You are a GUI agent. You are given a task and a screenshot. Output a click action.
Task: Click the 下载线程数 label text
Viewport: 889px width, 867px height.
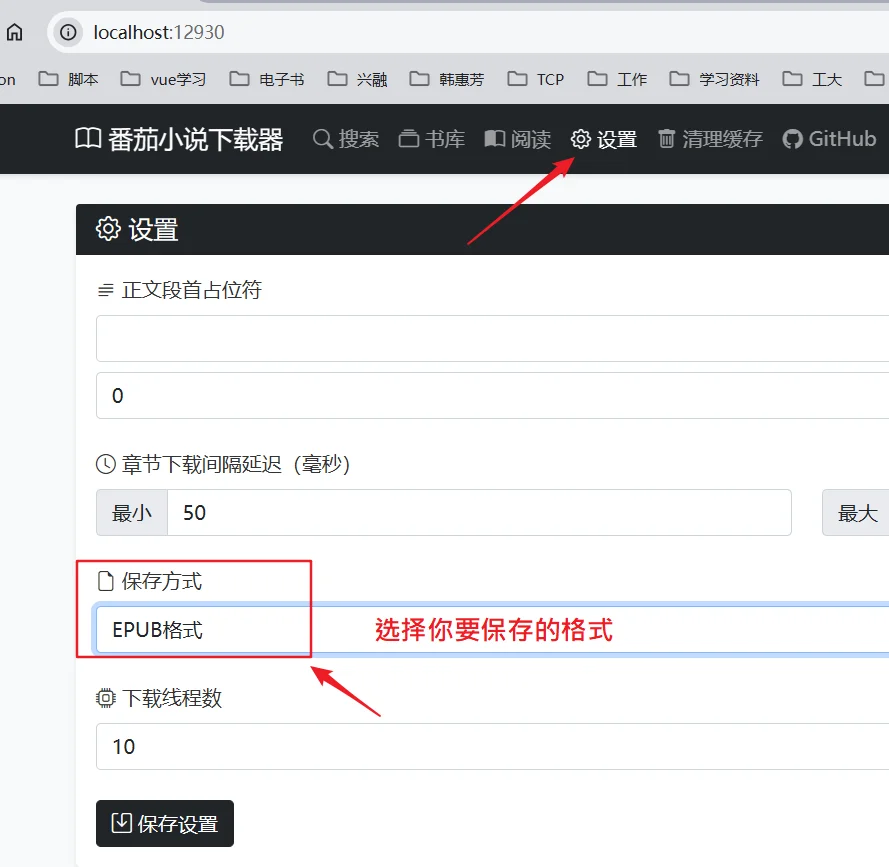pos(172,698)
